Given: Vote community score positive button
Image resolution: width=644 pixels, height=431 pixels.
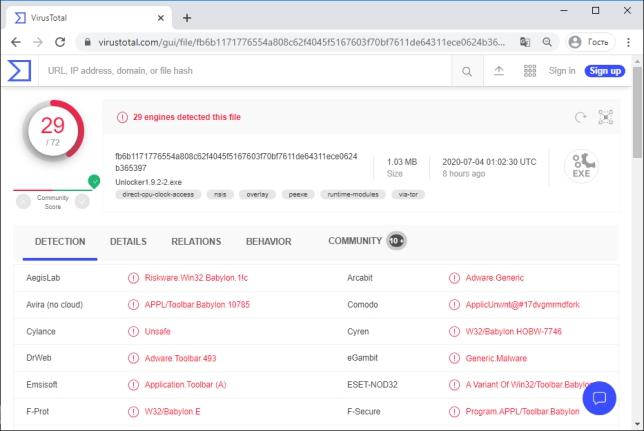Looking at the screenshot, I should (x=82, y=201).
